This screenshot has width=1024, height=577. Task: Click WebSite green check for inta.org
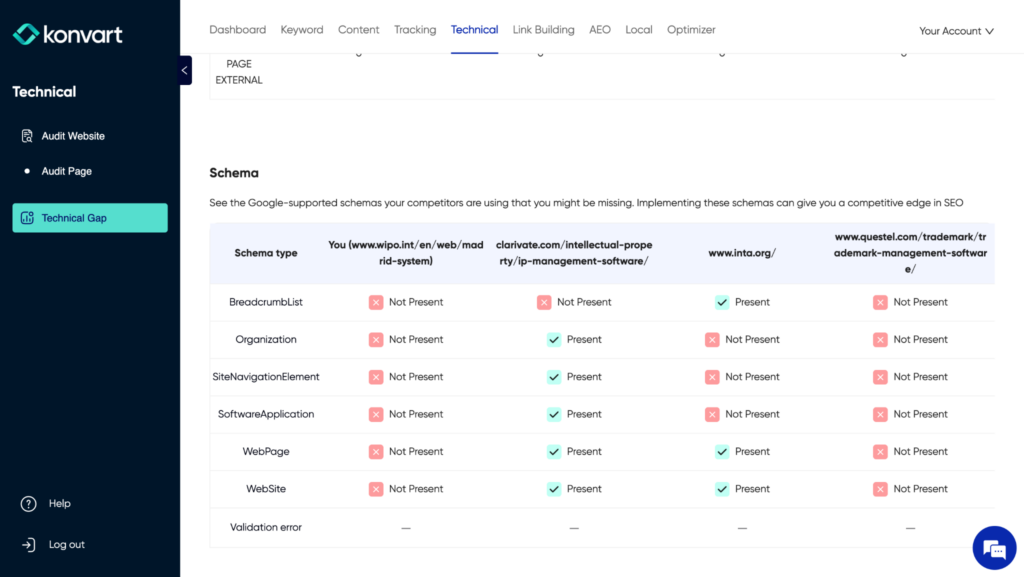[x=722, y=488]
